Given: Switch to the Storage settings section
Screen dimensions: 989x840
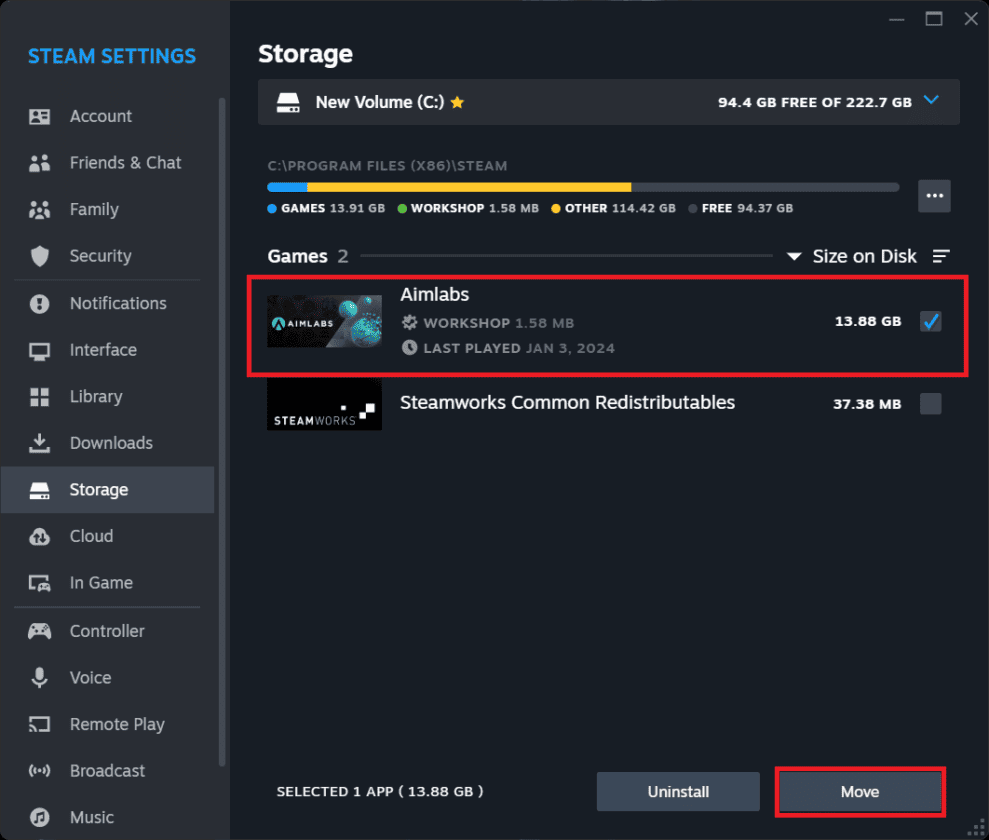Looking at the screenshot, I should pos(100,489).
